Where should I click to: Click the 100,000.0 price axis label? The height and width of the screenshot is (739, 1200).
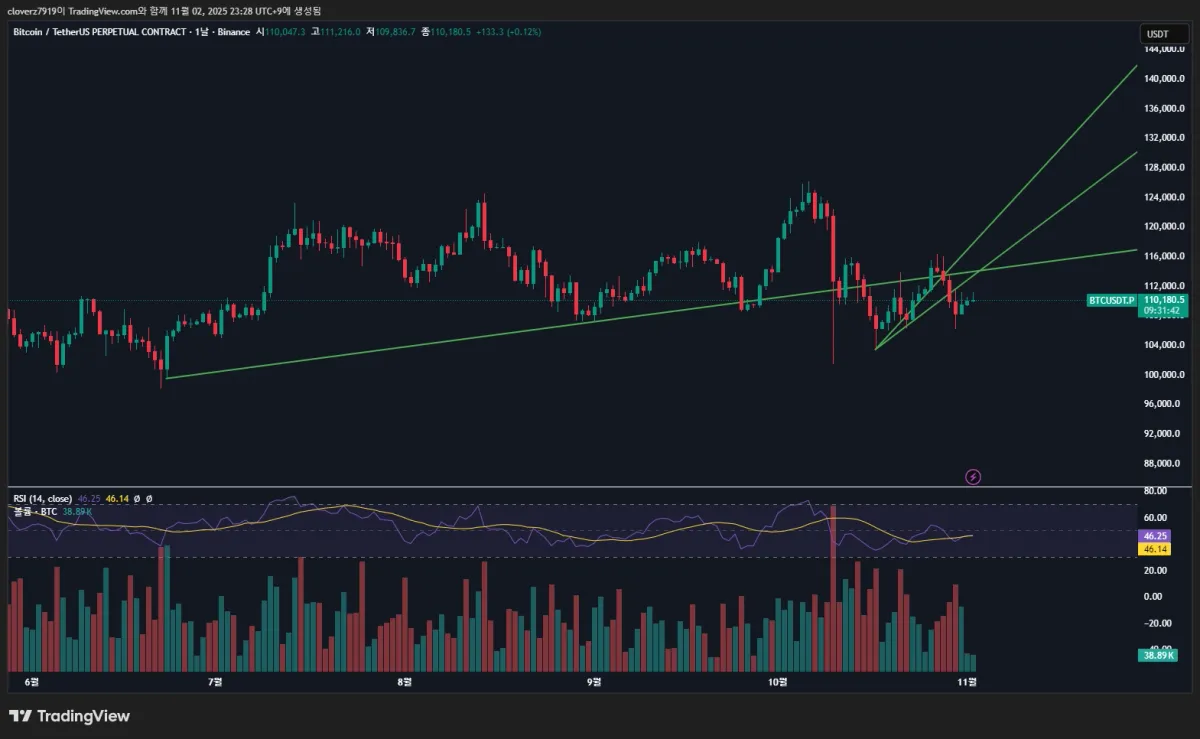[1165, 375]
